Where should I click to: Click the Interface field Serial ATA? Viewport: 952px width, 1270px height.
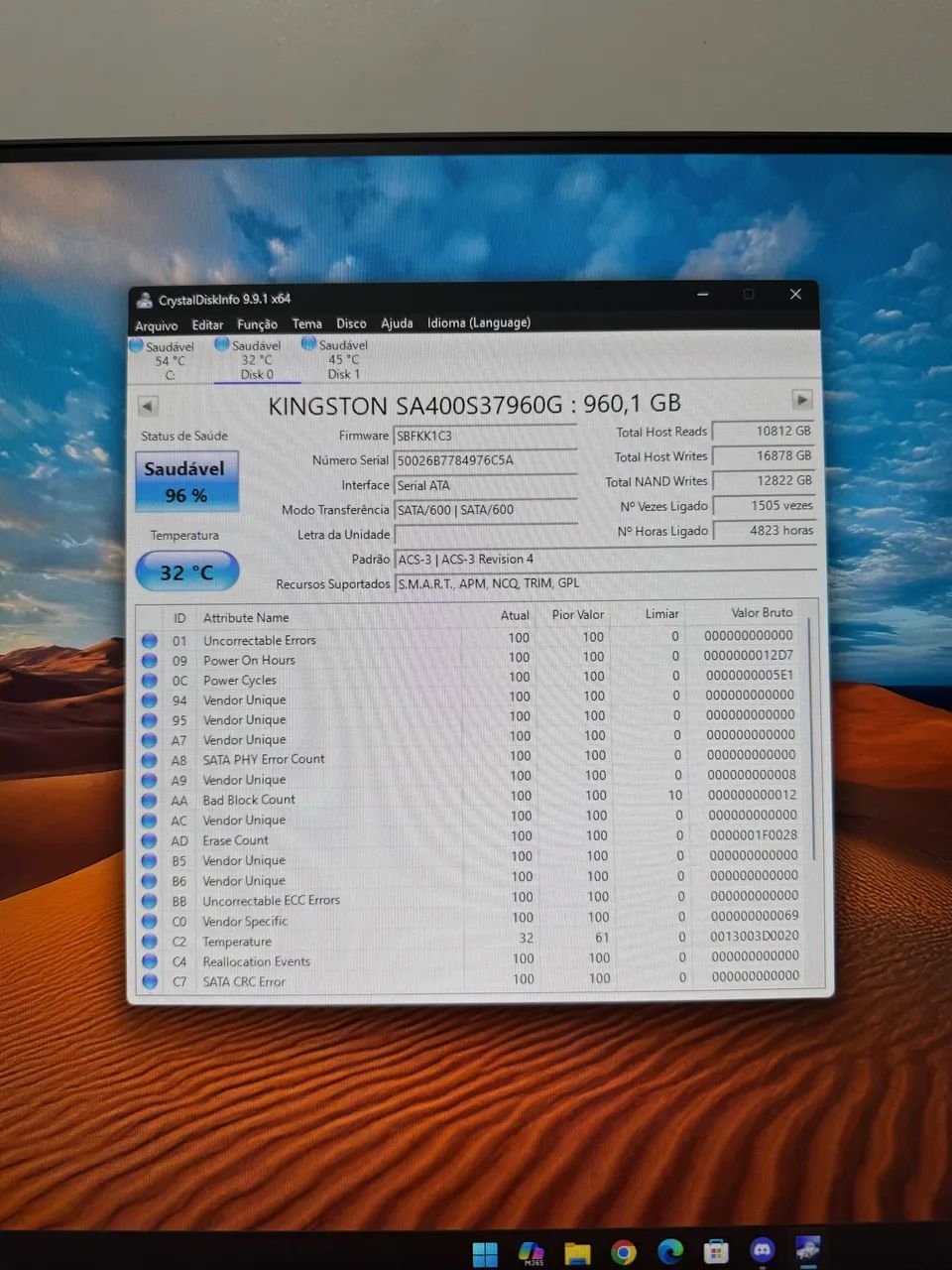pos(486,485)
